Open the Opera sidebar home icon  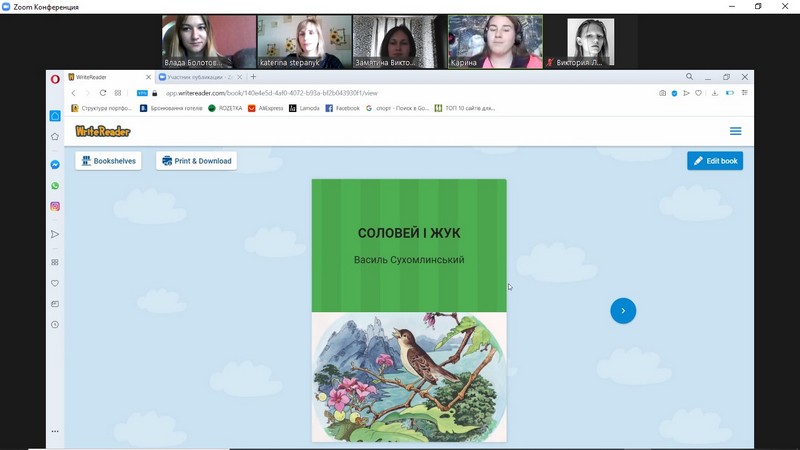click(x=55, y=116)
